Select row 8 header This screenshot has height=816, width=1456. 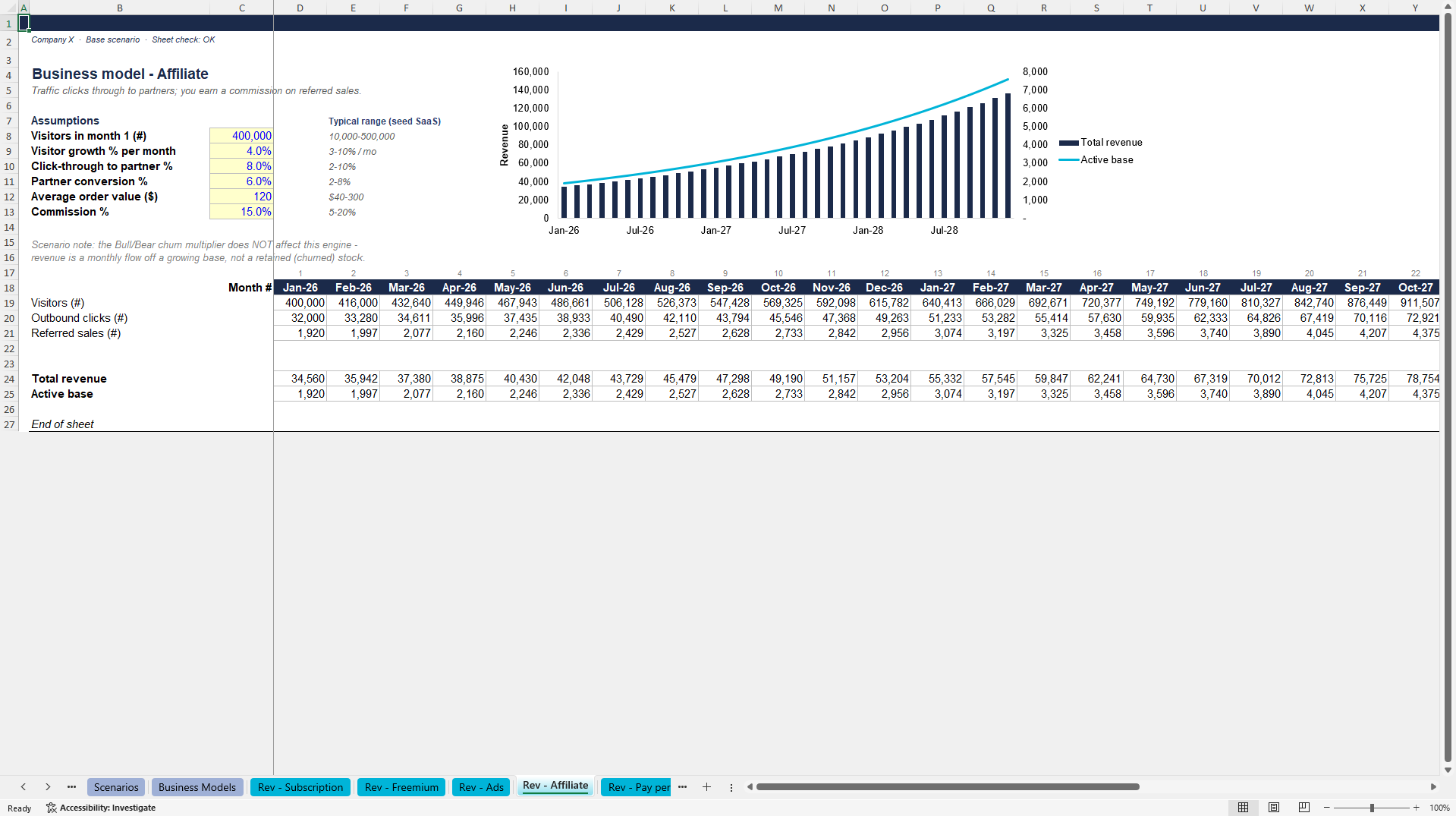(9, 136)
